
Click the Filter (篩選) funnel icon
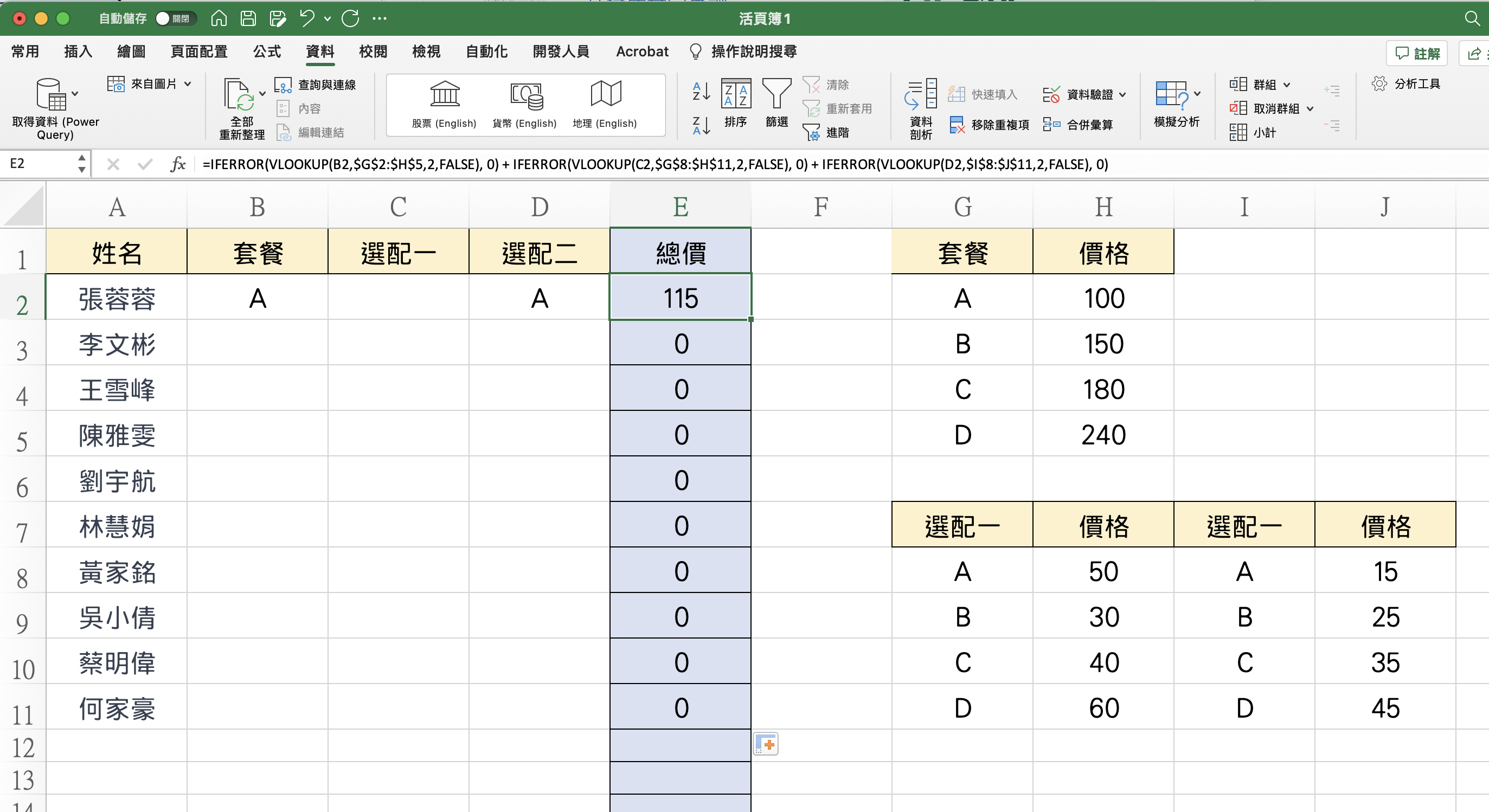coord(776,94)
